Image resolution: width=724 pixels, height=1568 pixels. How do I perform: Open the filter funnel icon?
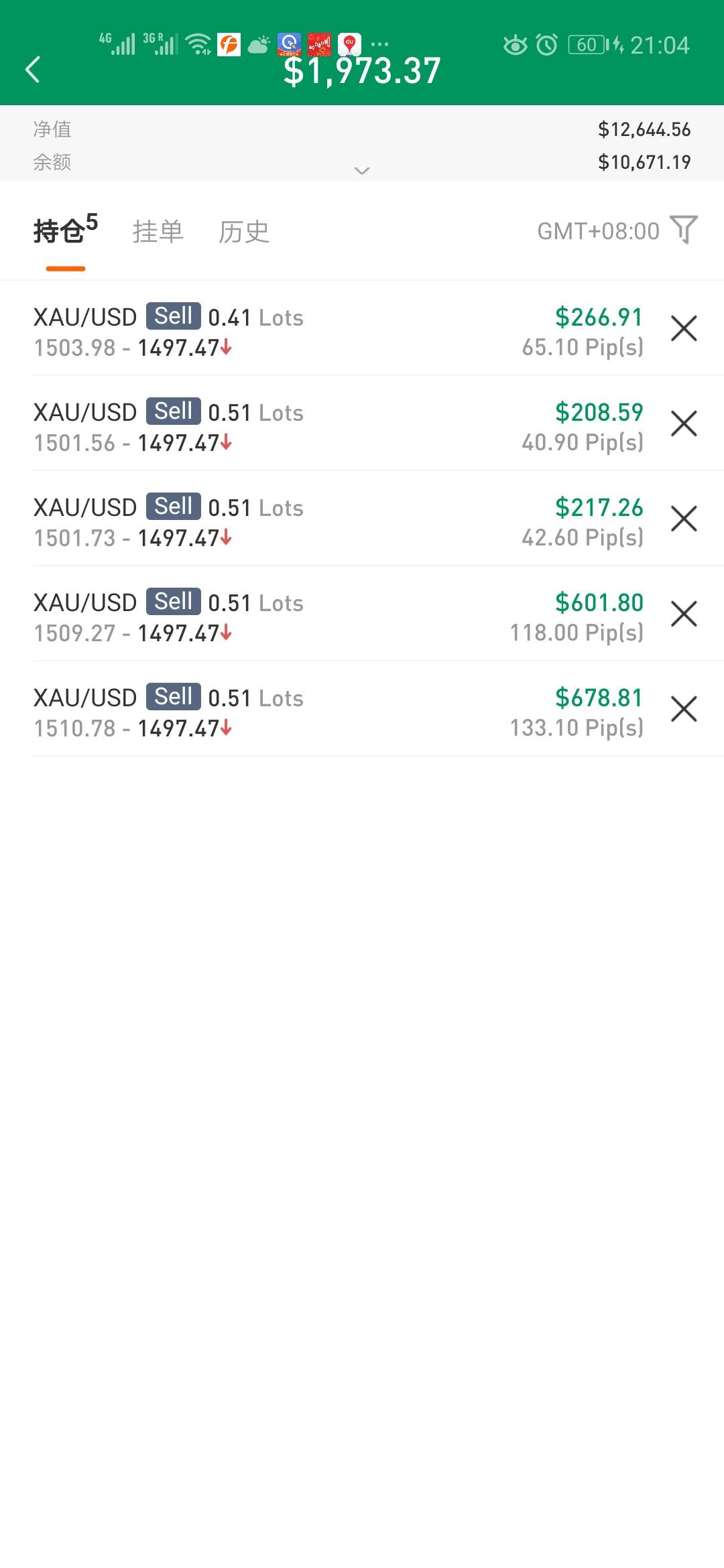tap(684, 230)
